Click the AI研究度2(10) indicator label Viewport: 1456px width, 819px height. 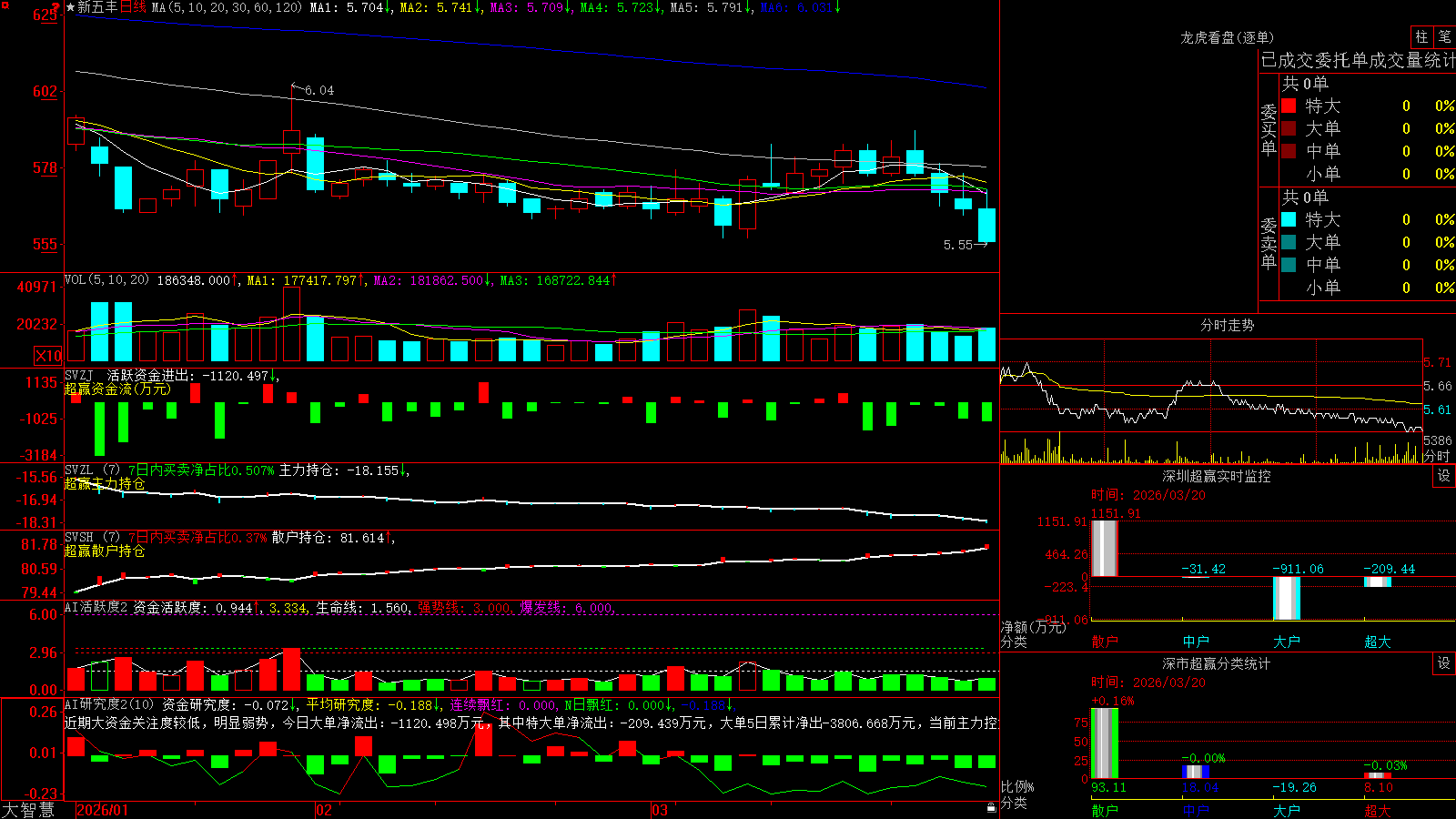109,704
